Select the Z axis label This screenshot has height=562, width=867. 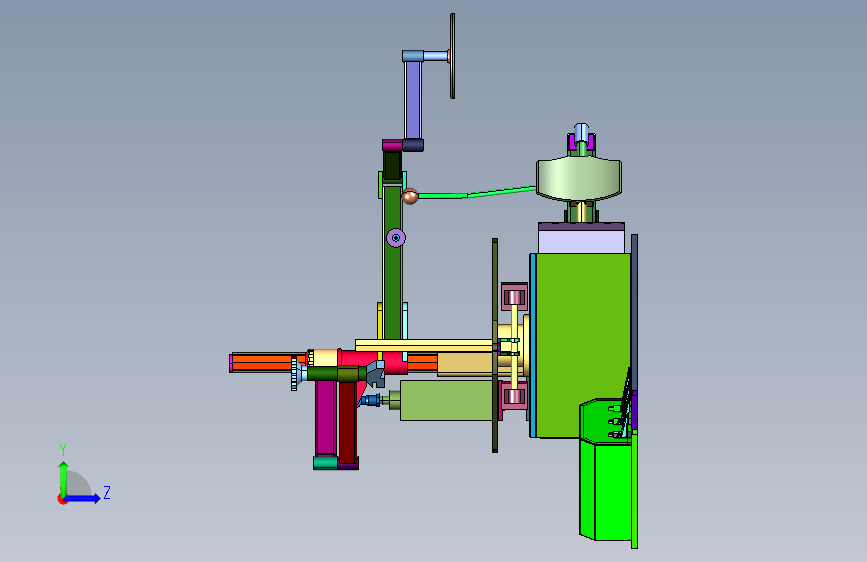pyautogui.click(x=107, y=492)
